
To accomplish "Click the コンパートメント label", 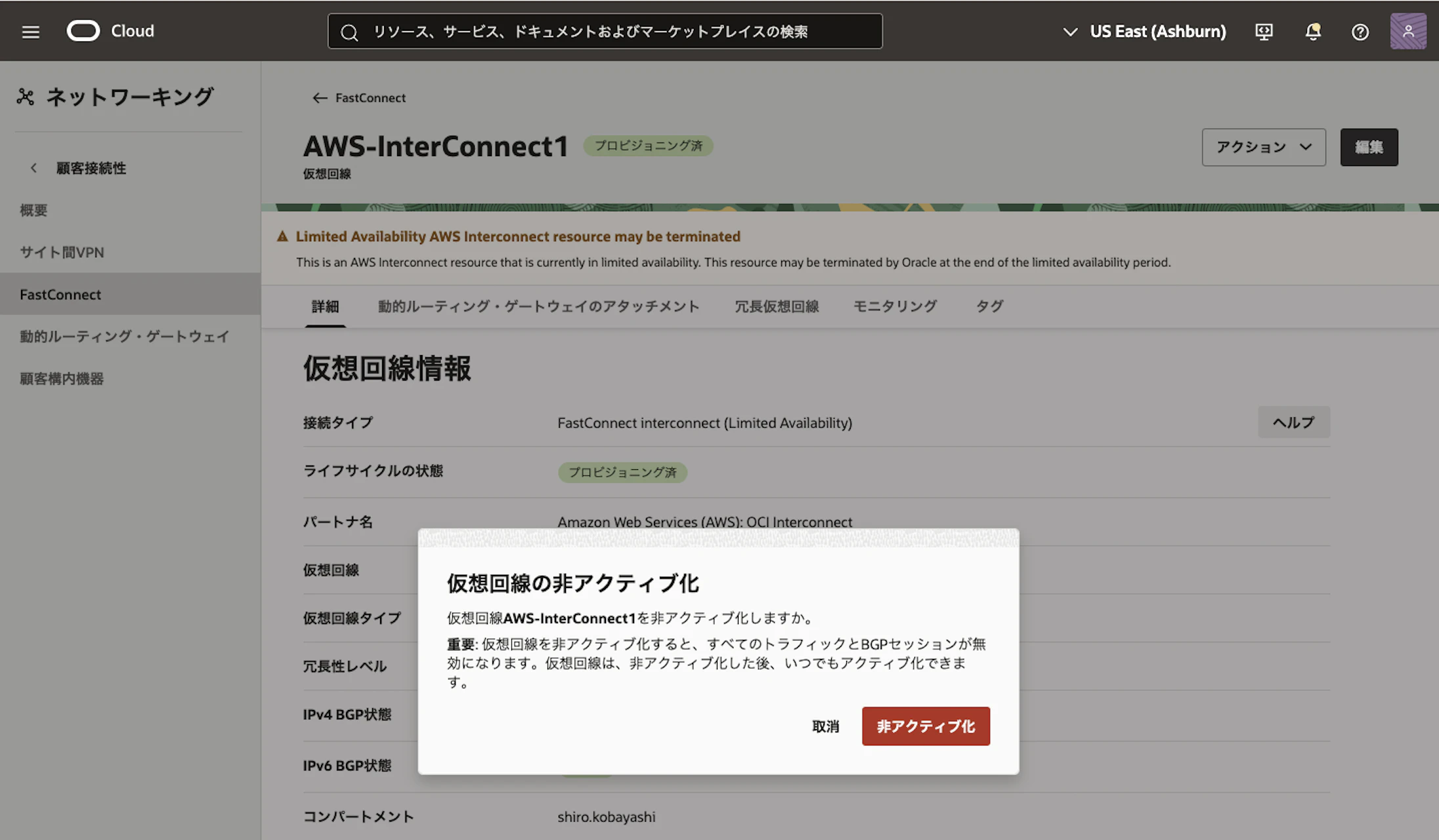I will click(358, 817).
